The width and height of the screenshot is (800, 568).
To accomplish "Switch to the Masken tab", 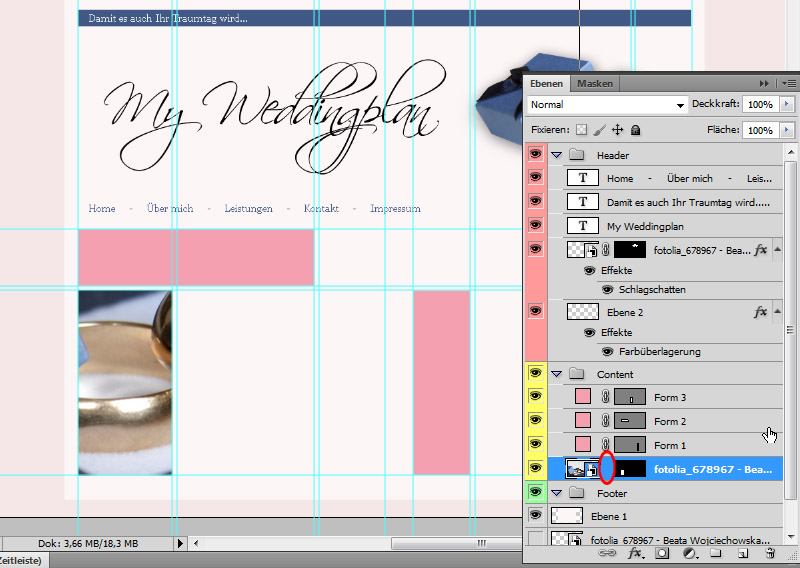I will coord(595,83).
